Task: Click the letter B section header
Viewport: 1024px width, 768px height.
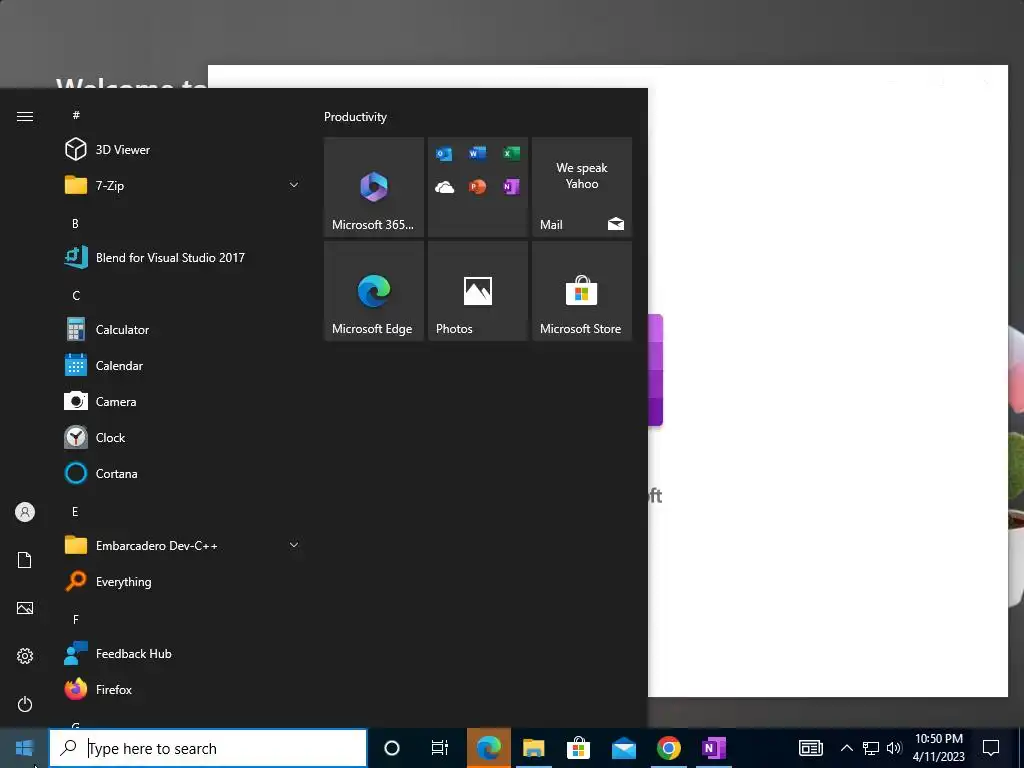Action: point(75,223)
